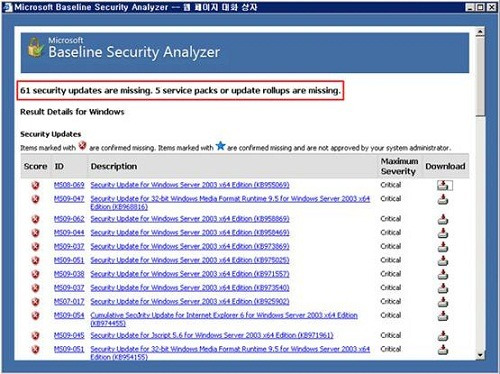Follow the description link for KB958469

190,233
